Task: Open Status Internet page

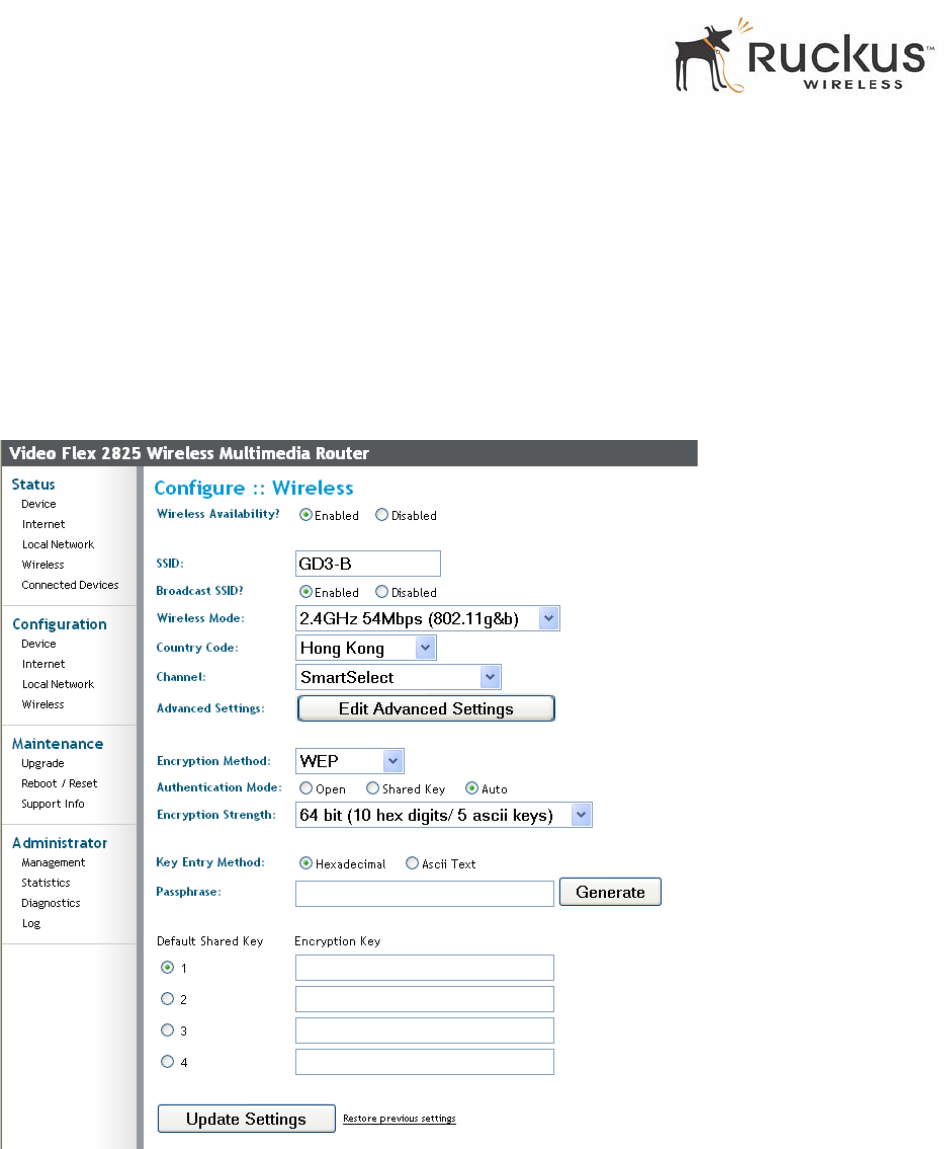Action: [x=43, y=524]
